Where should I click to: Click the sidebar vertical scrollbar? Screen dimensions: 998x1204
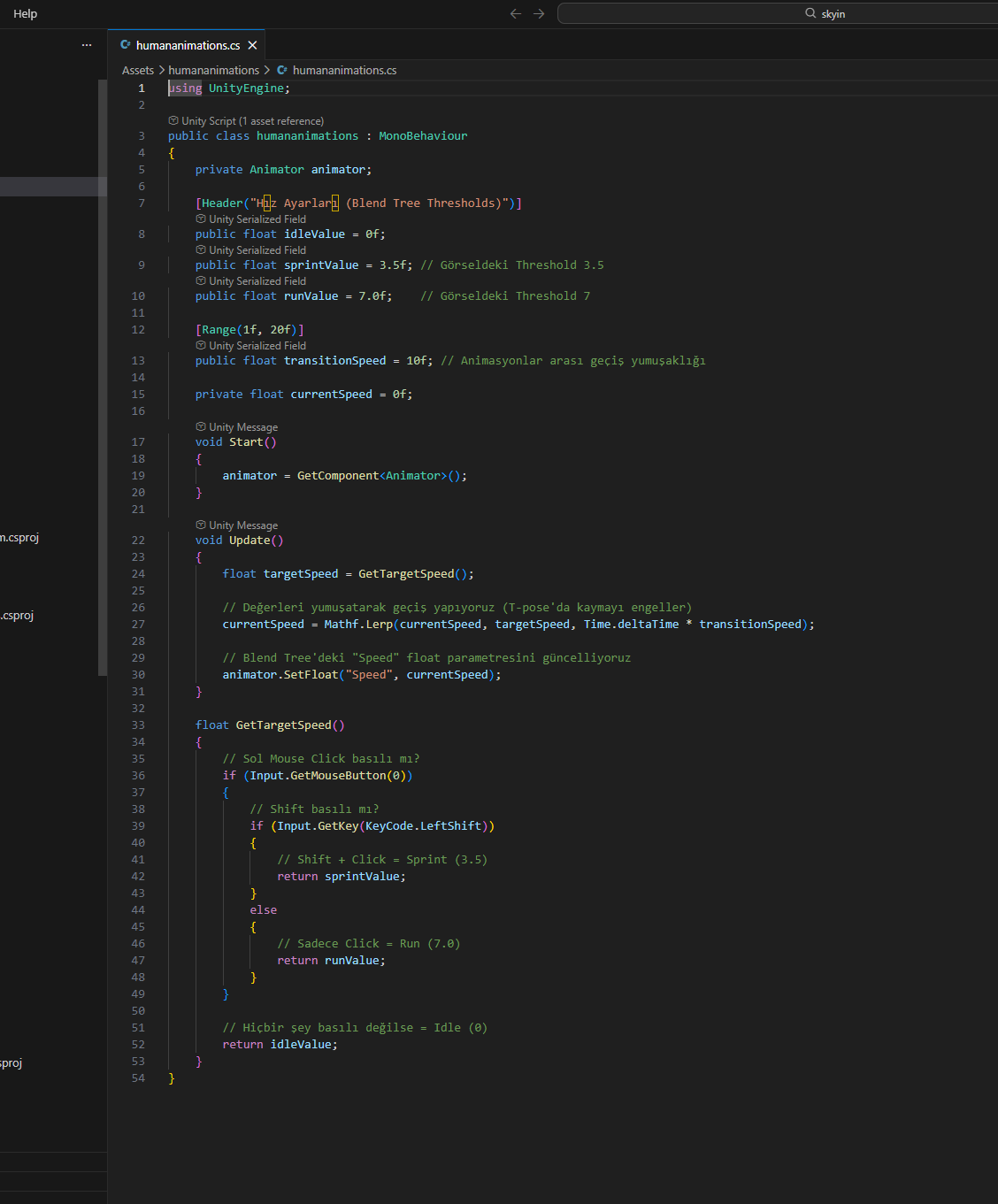pyautogui.click(x=103, y=378)
